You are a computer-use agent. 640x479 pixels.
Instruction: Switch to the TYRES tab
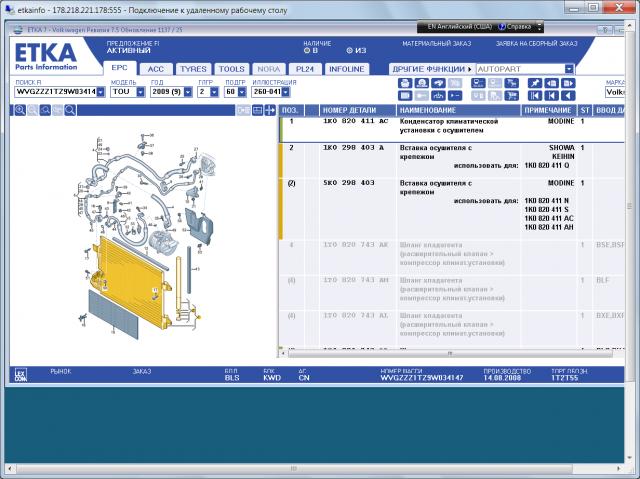click(x=193, y=69)
